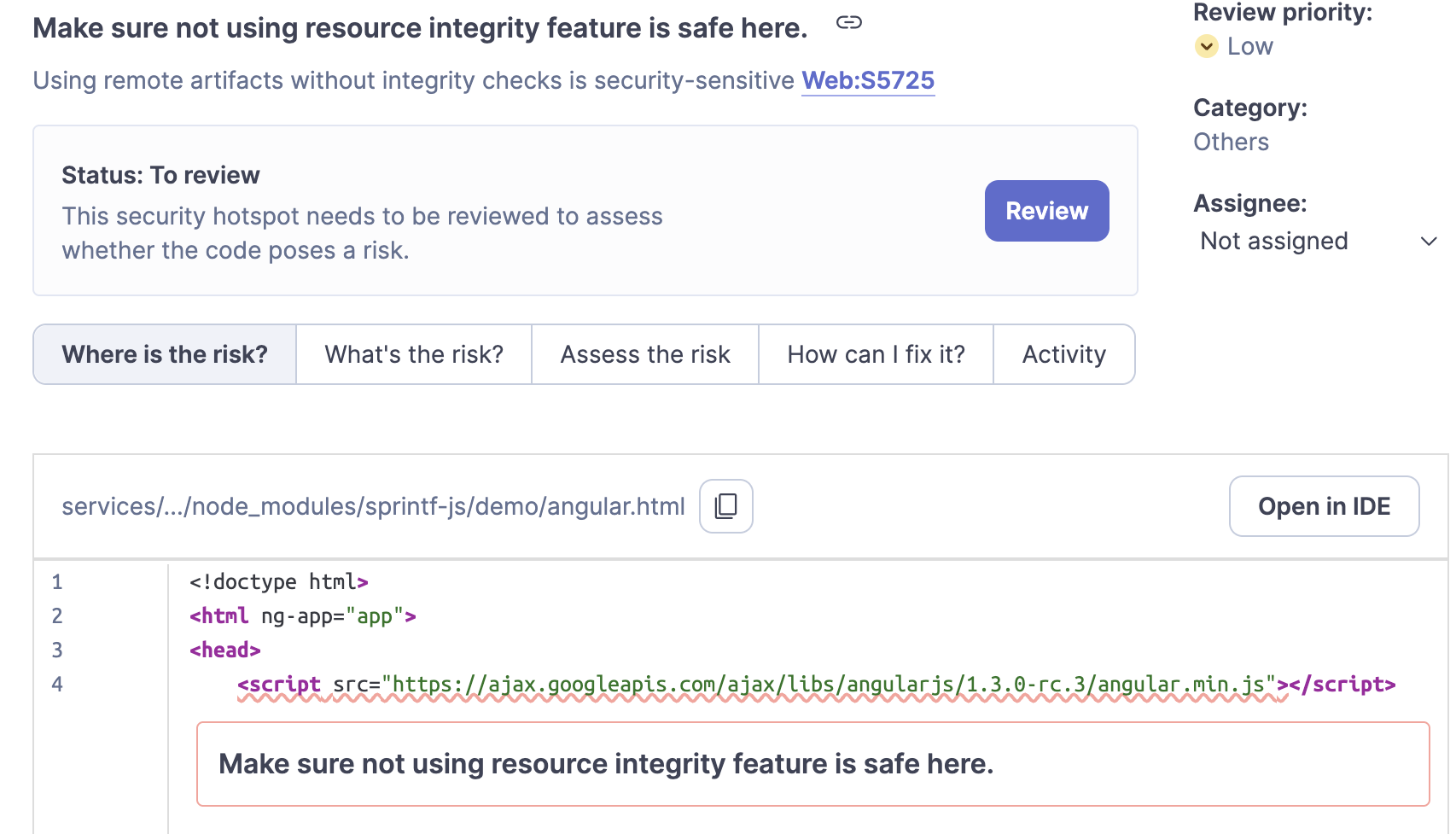Copy the hotspot permalink via link icon
1456x834 pixels.
[x=848, y=23]
